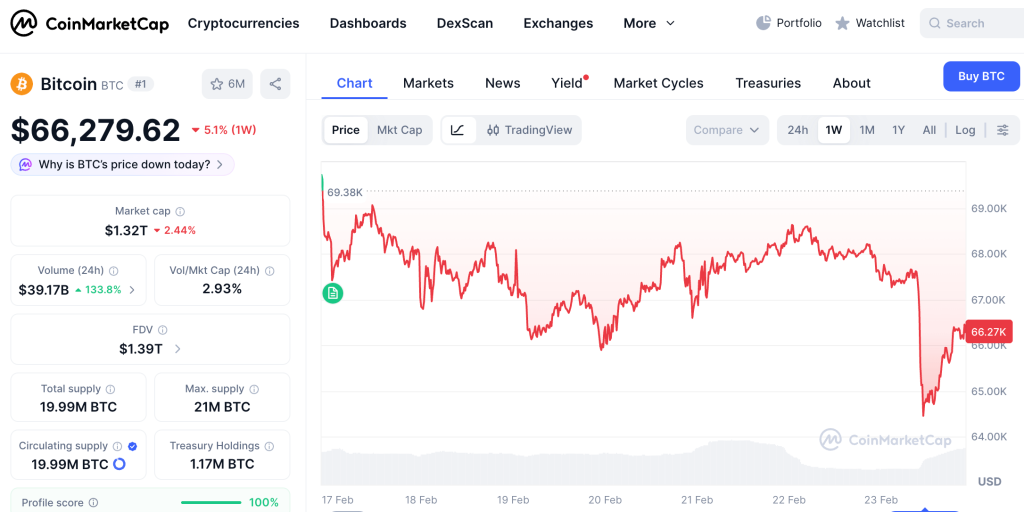Screen dimensions: 1024x512
Task: Toggle Log scale
Action: [965, 130]
